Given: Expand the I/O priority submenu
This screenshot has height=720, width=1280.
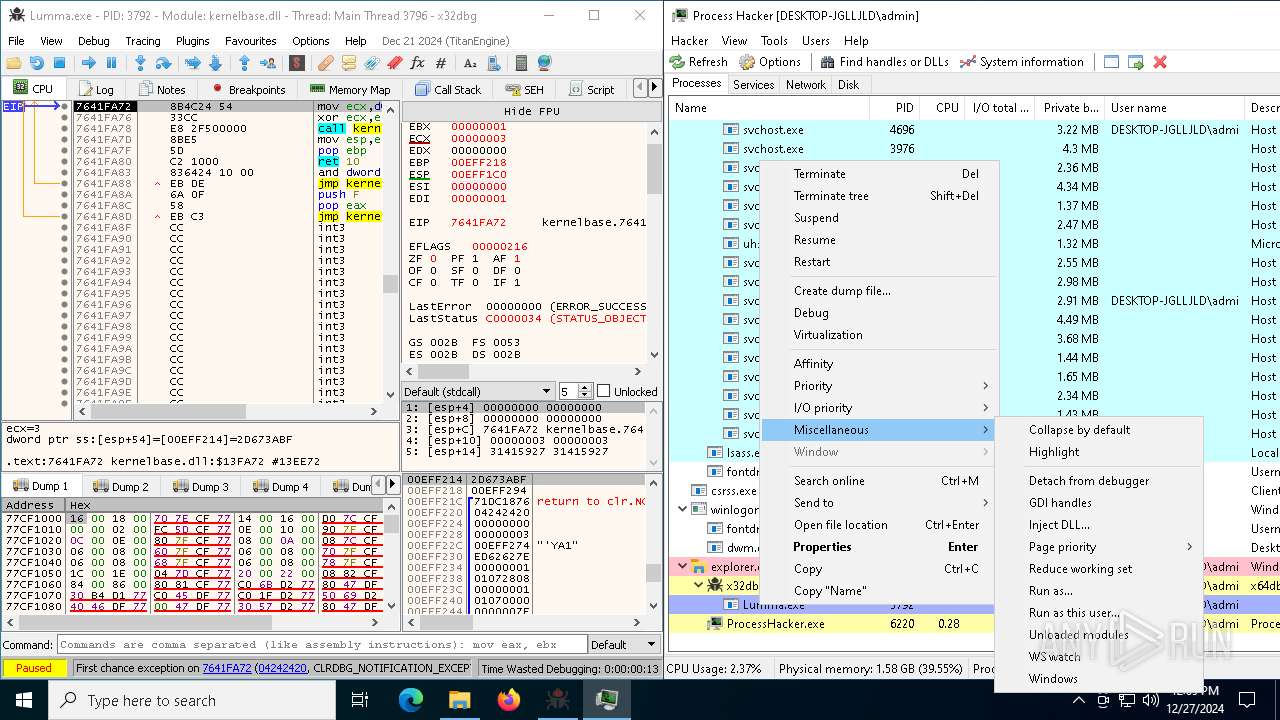Looking at the screenshot, I should click(878, 408).
